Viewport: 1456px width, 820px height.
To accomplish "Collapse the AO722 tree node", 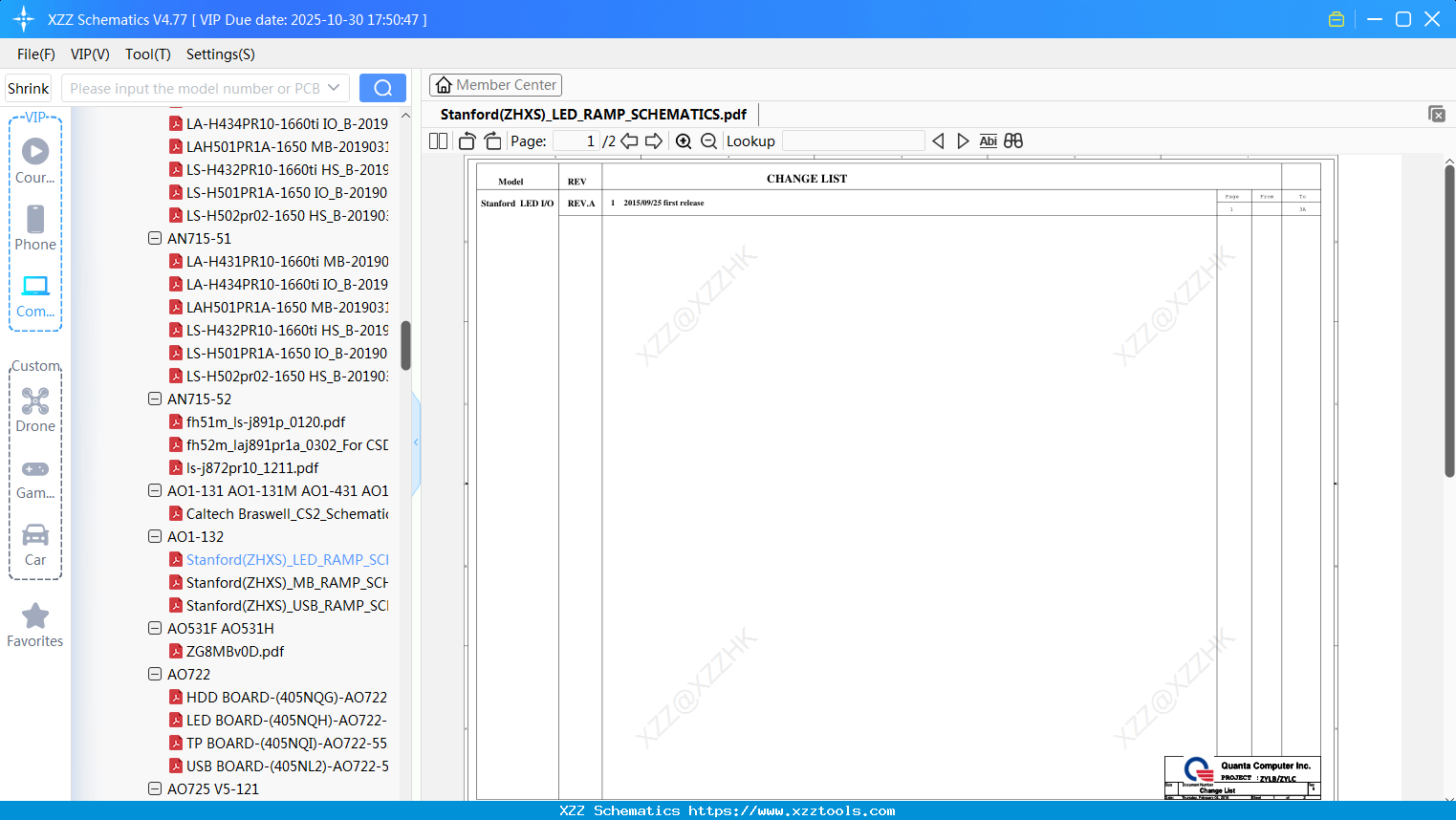I will [155, 675].
